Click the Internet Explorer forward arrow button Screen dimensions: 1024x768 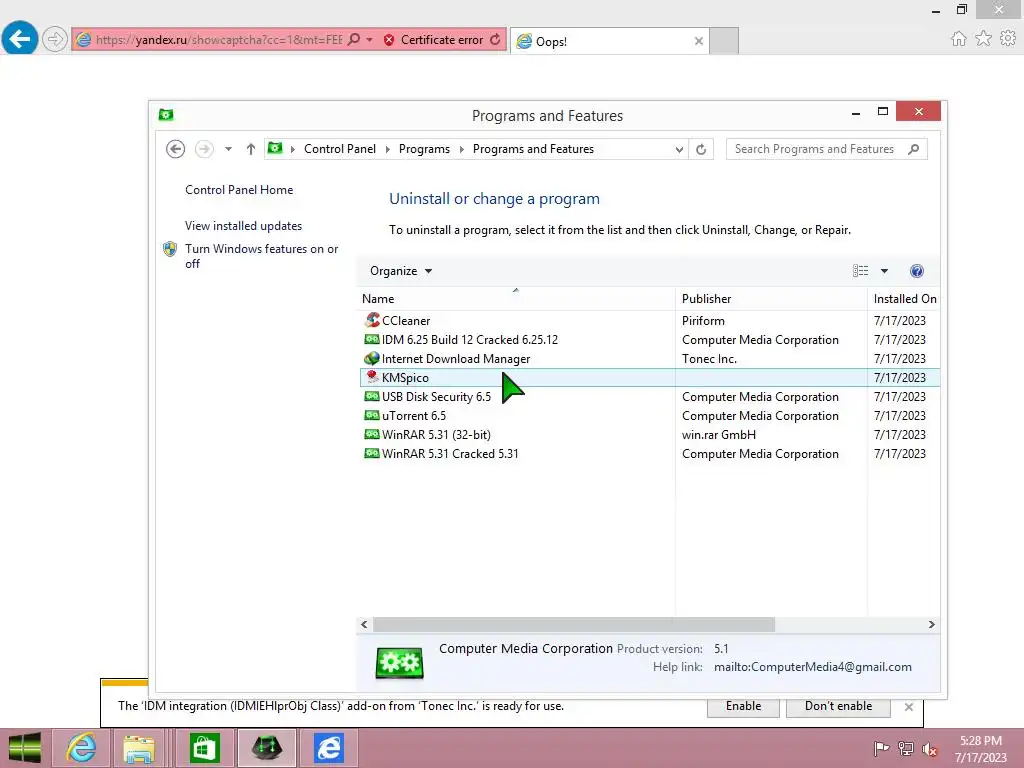(55, 39)
